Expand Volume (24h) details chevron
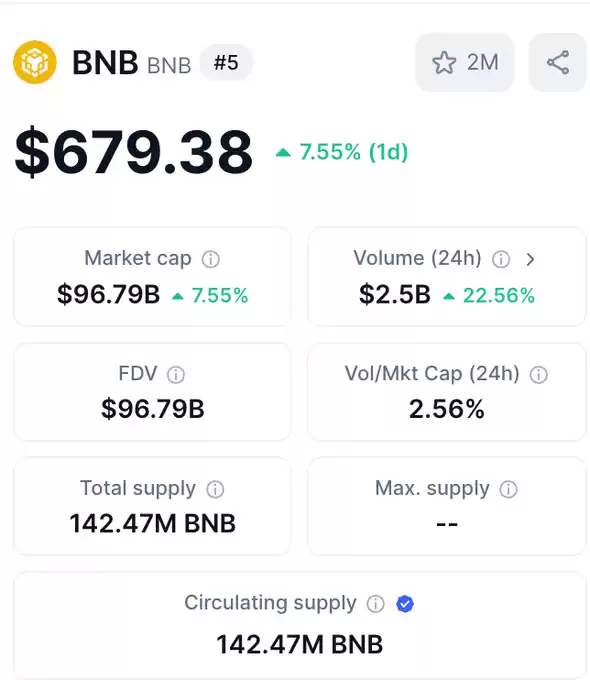 coord(530,259)
